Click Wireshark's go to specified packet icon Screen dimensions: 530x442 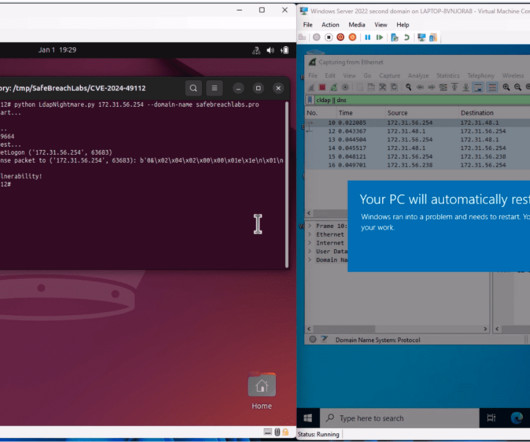pyautogui.click(x=443, y=87)
